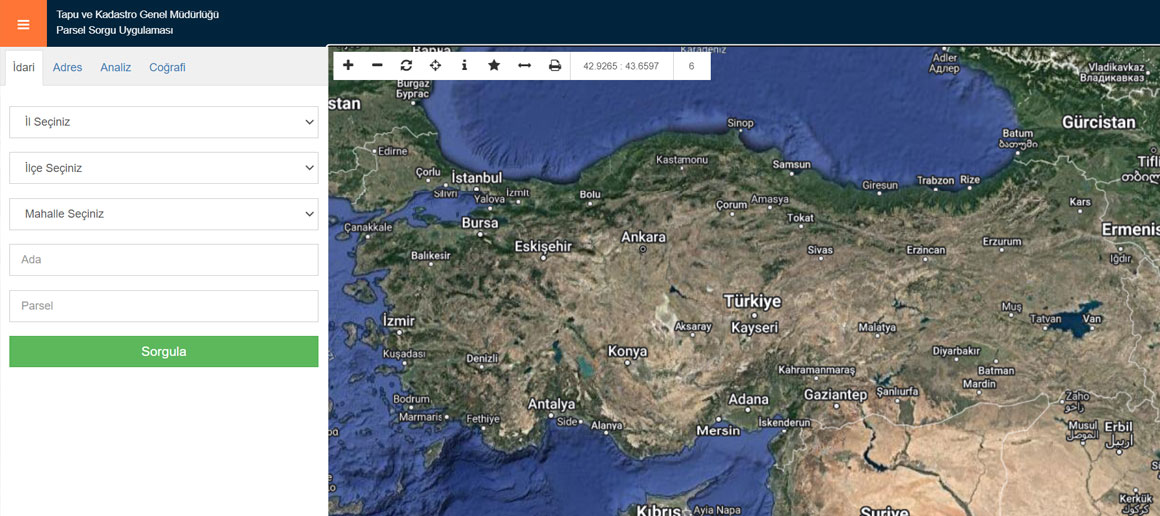
Task: Print the map with printer icon
Action: coord(555,66)
